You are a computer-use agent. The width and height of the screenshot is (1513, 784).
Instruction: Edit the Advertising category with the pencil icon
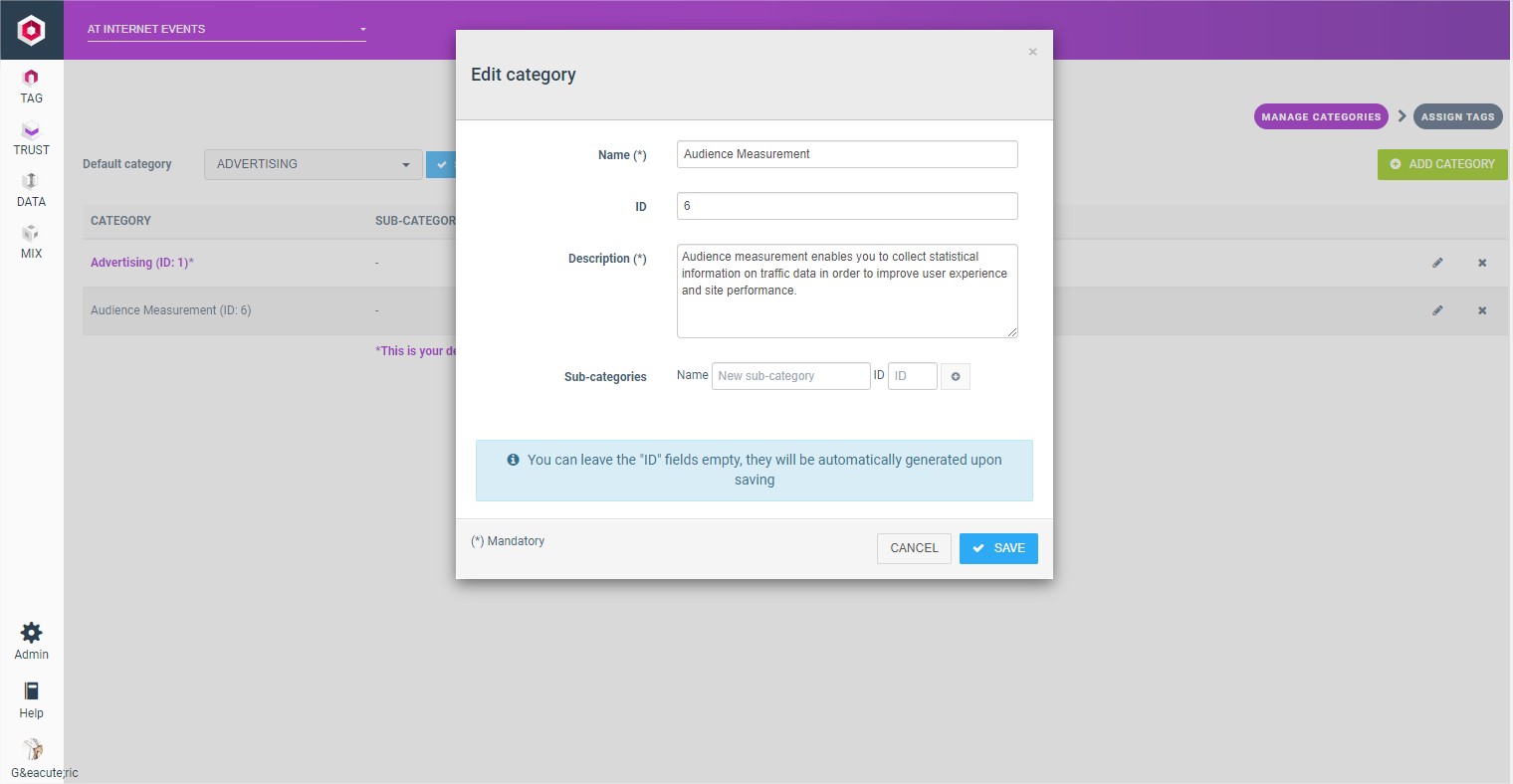[x=1437, y=263]
